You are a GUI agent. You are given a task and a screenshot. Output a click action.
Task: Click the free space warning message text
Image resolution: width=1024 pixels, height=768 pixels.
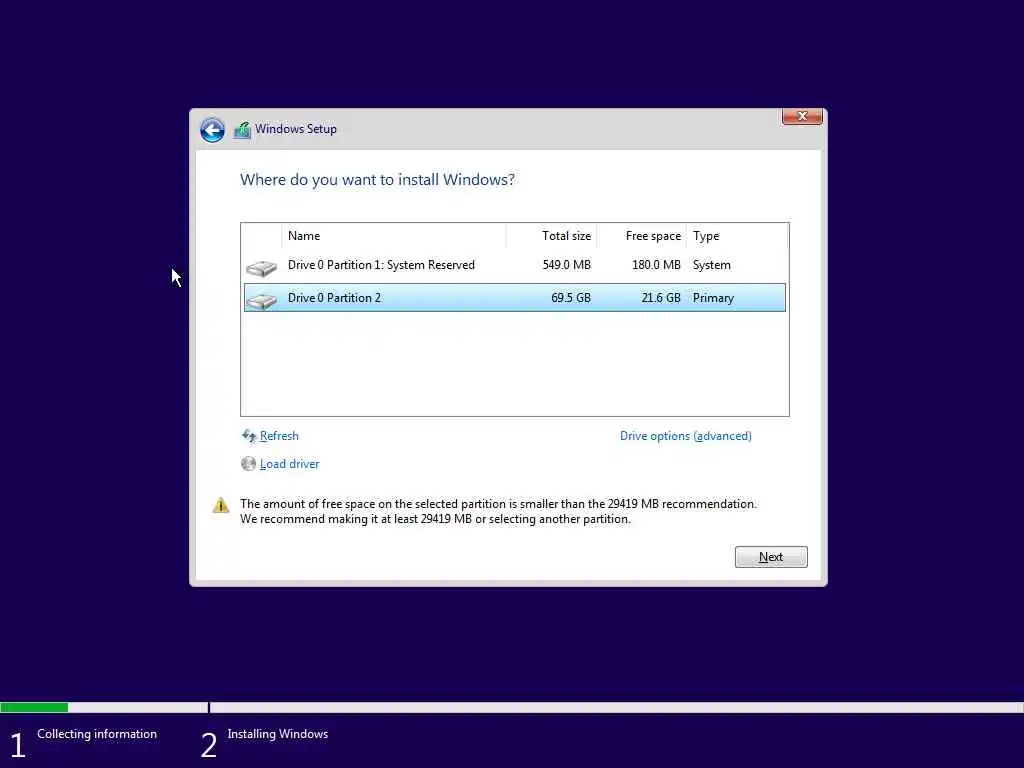coord(498,511)
